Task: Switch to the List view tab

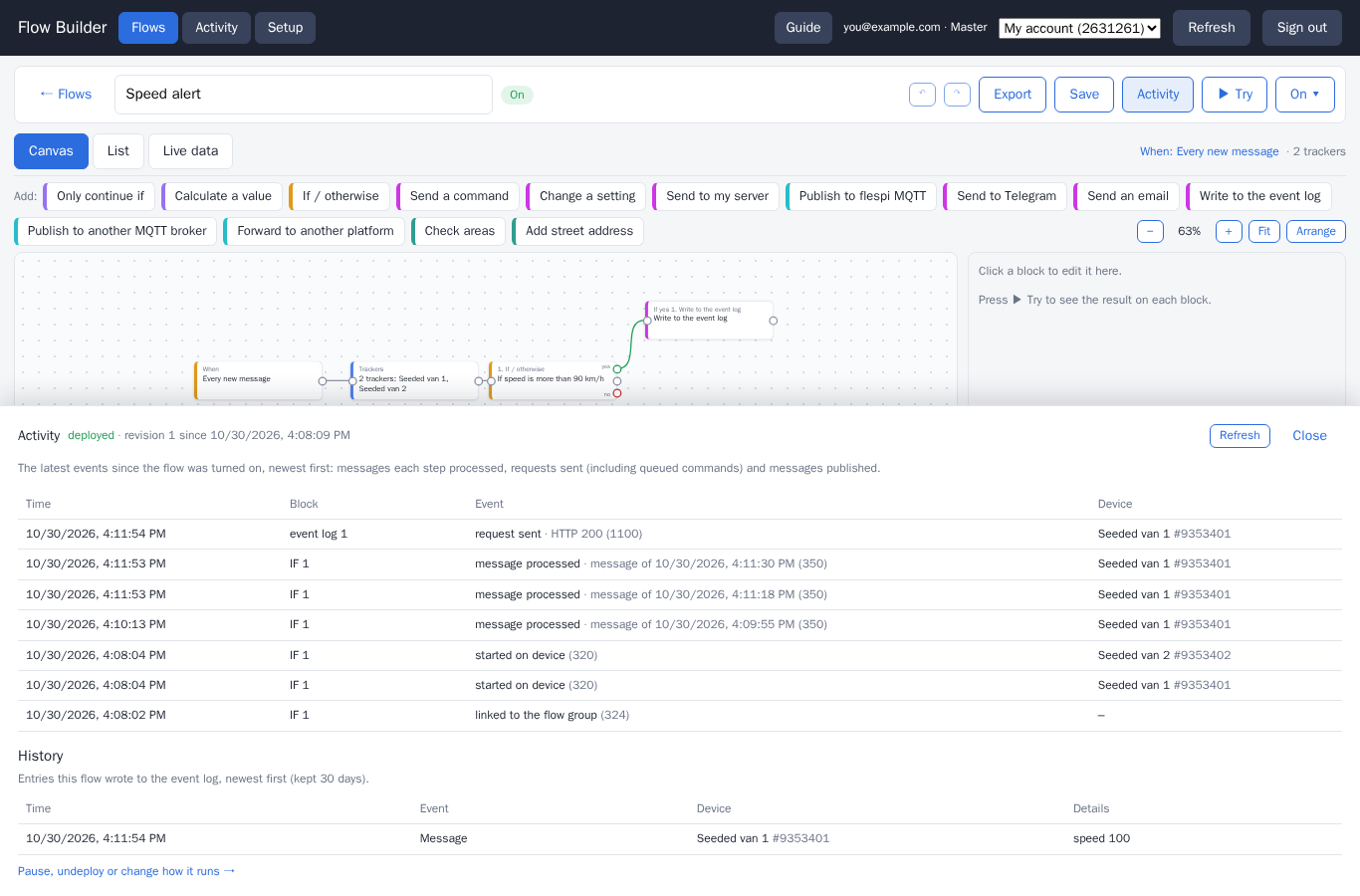Action: pyautogui.click(x=118, y=151)
